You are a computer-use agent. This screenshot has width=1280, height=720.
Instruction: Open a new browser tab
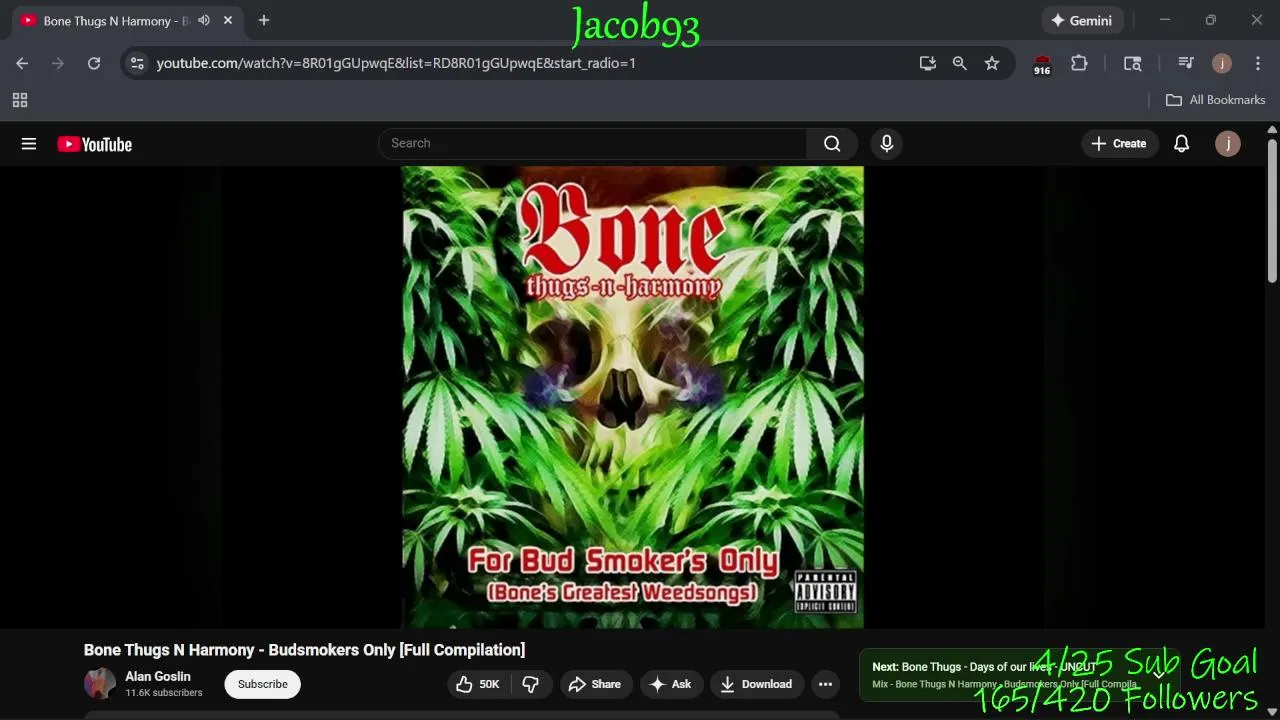tap(264, 20)
